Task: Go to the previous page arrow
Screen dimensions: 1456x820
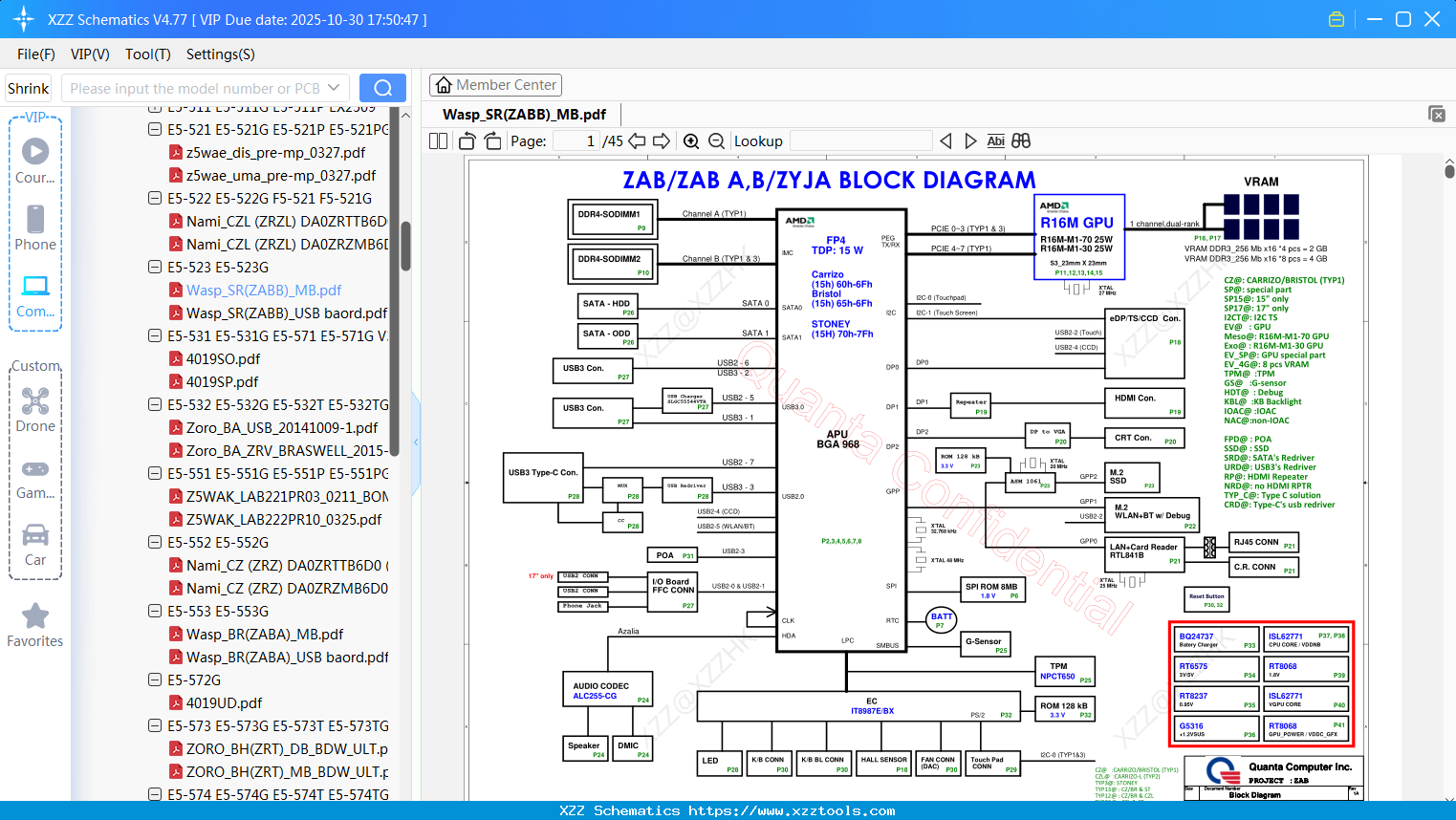Action: pos(637,141)
